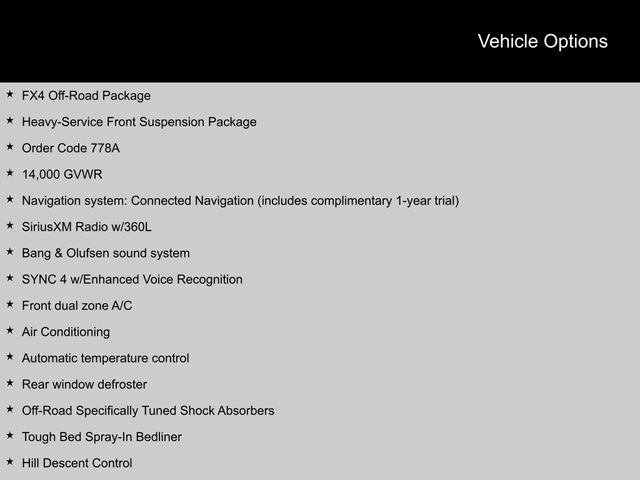640x480 pixels.
Task: Click Off-Road Specifically Tuned Shock Absorbers text
Action: [148, 410]
